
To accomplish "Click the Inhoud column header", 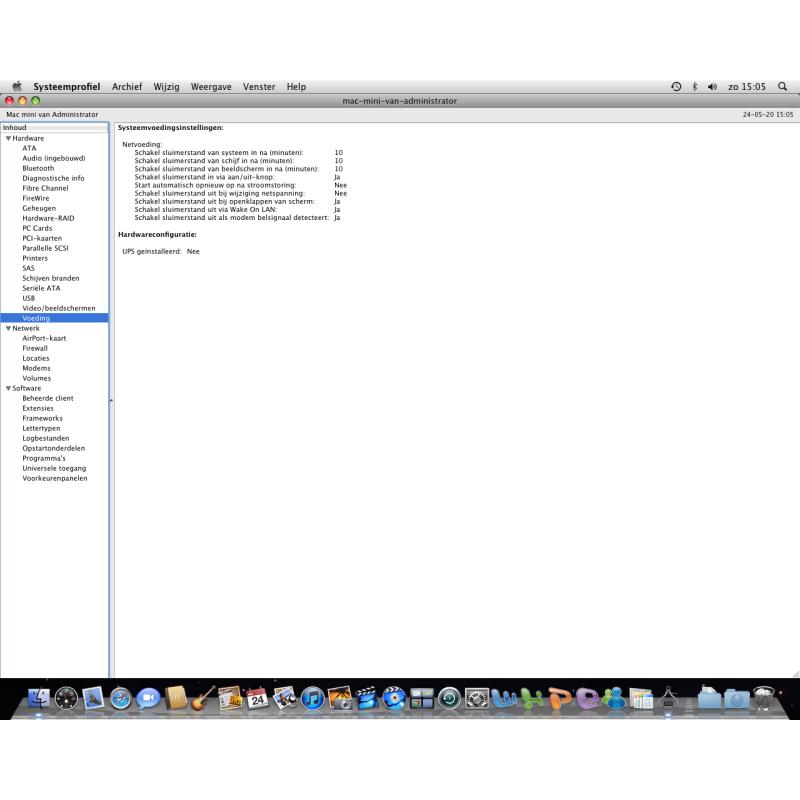I will point(55,128).
